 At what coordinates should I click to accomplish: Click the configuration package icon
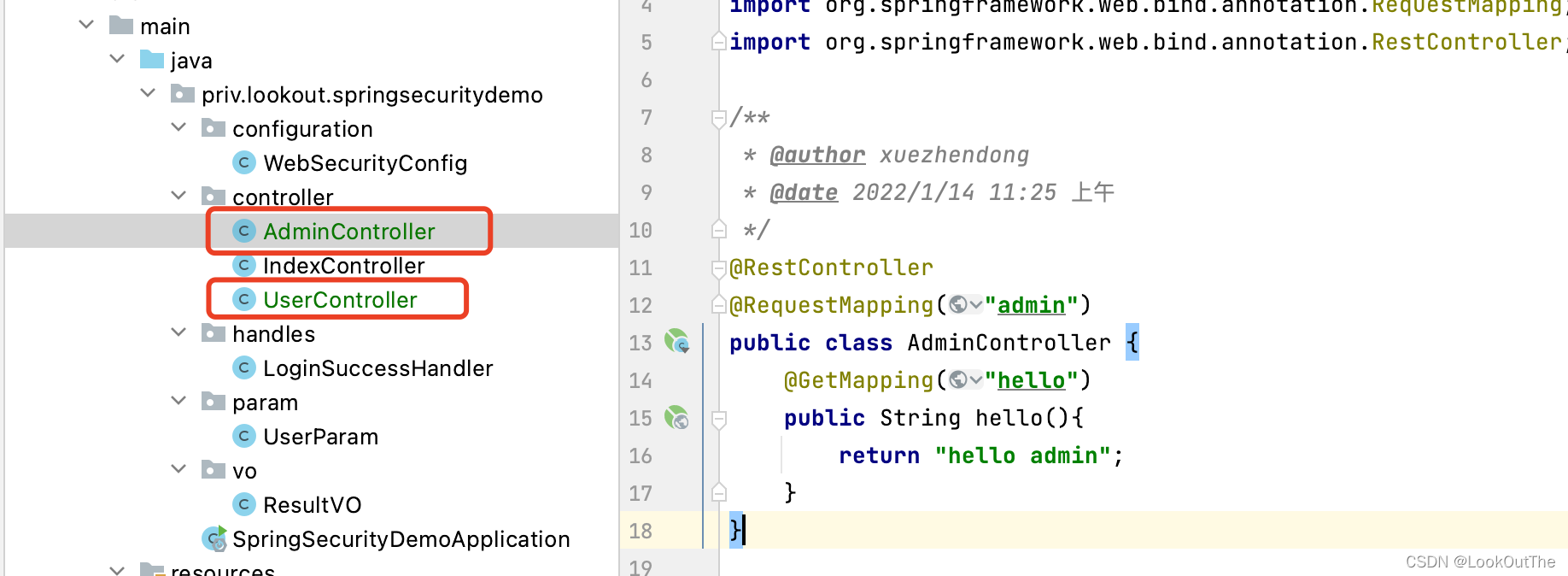tap(214, 127)
